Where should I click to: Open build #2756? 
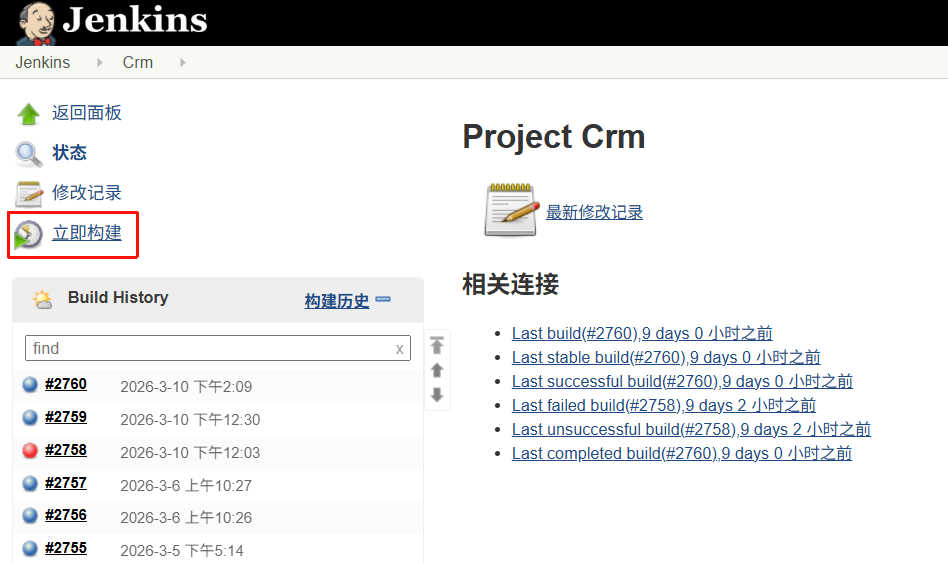pyautogui.click(x=66, y=515)
